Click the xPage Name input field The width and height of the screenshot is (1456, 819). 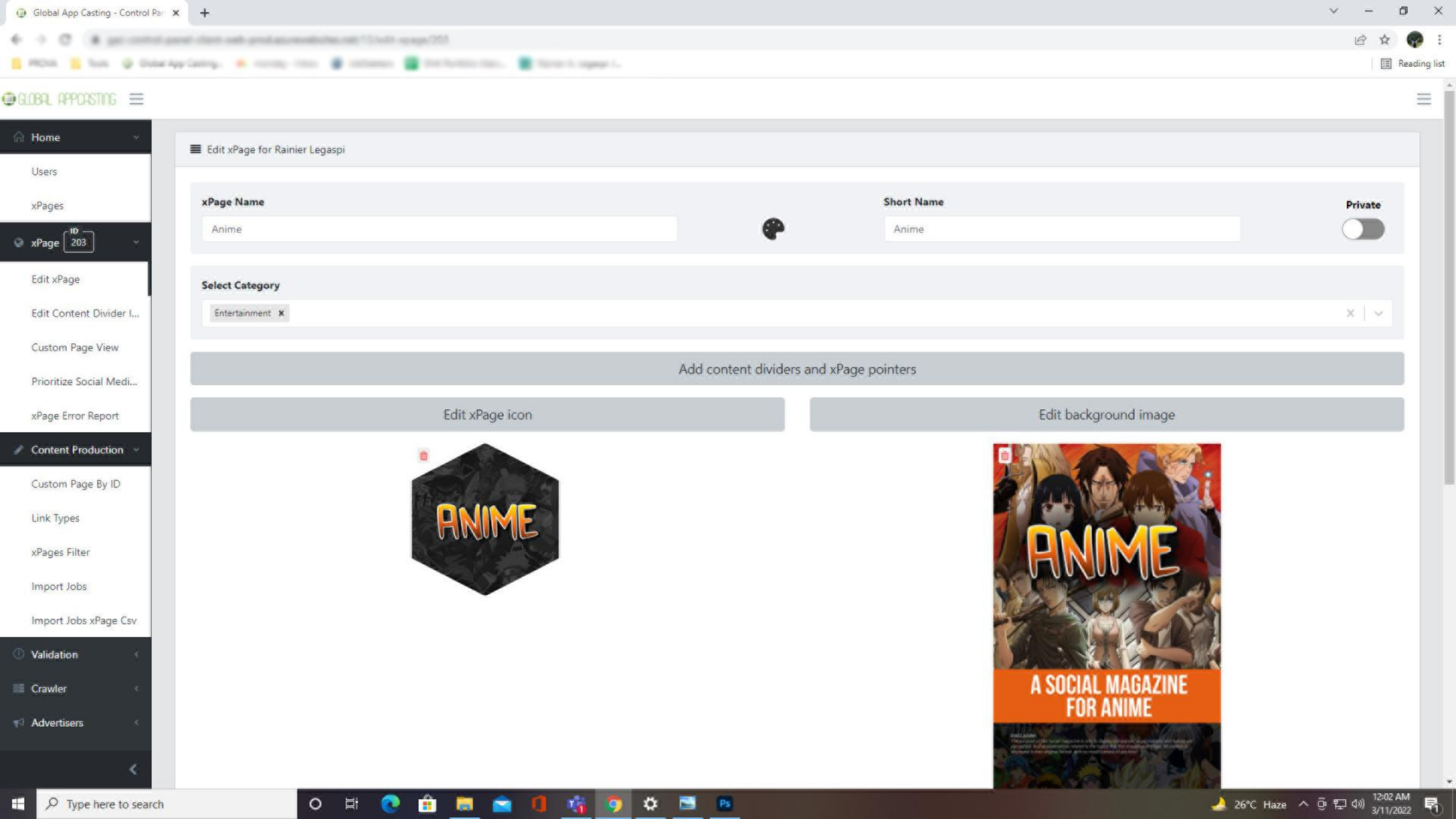[439, 229]
